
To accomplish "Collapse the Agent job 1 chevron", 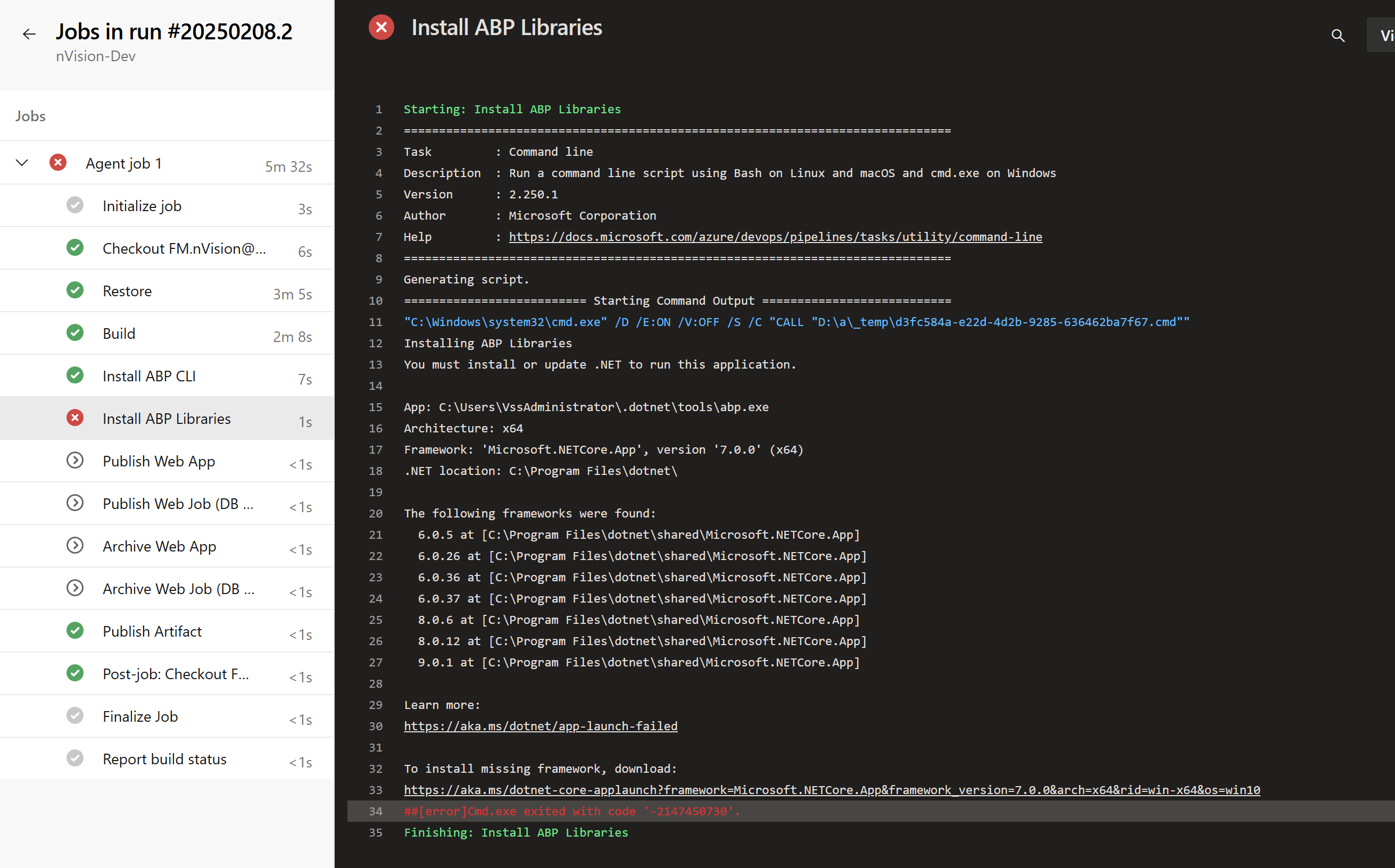I will click(x=22, y=163).
